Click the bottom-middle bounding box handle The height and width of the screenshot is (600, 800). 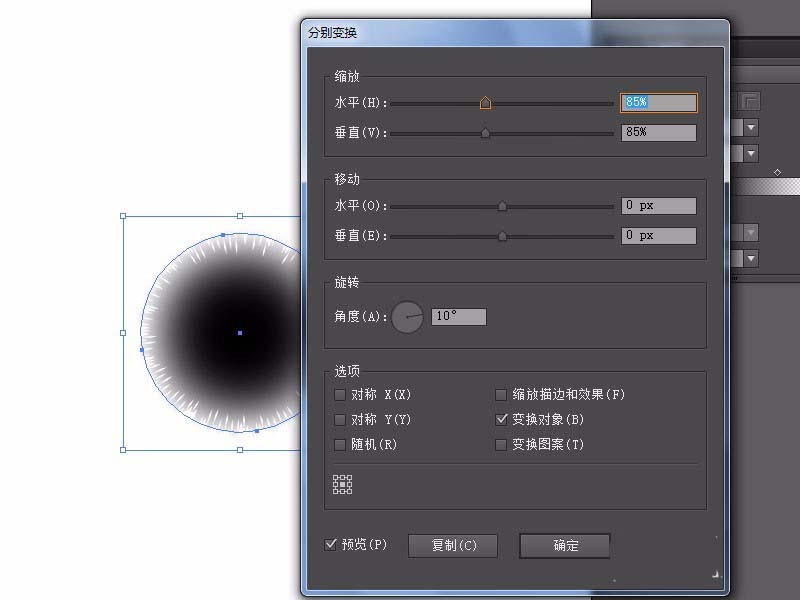(x=240, y=450)
